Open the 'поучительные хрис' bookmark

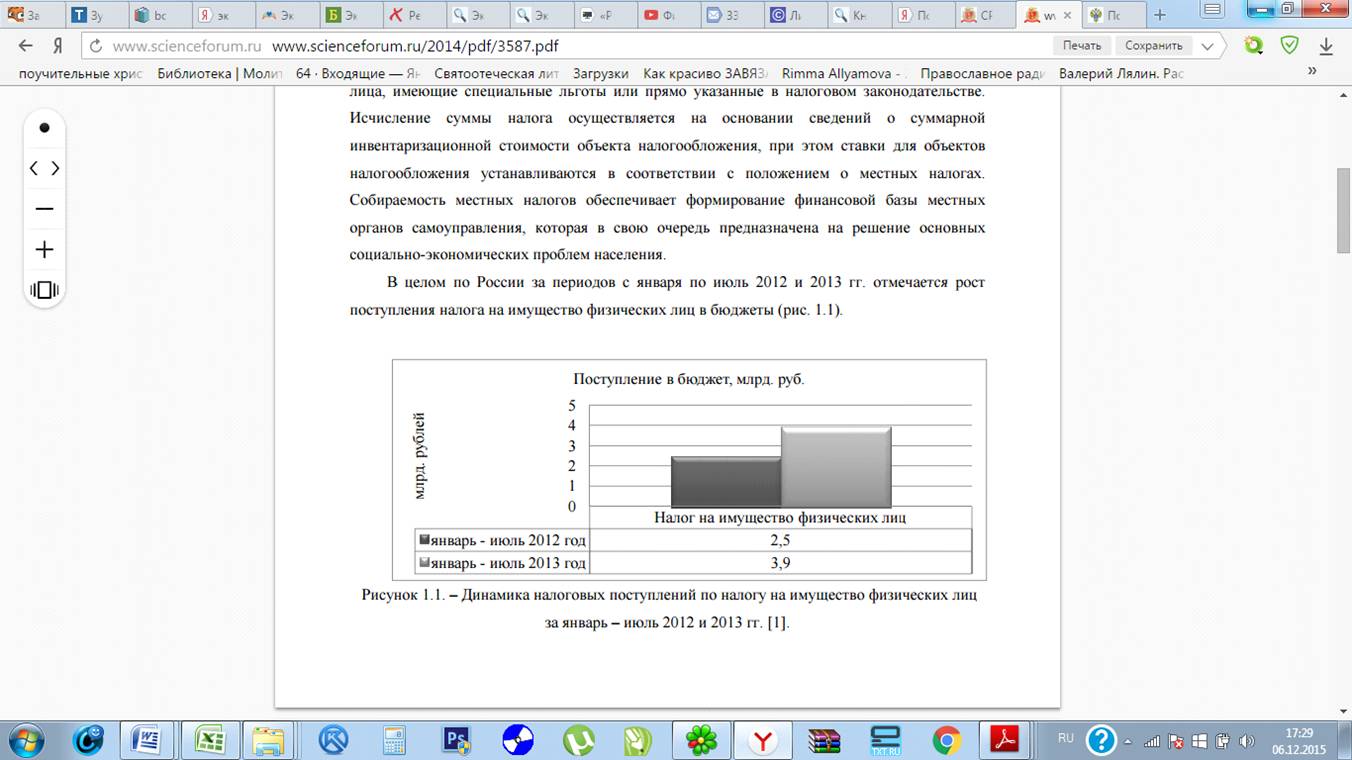pyautogui.click(x=81, y=73)
